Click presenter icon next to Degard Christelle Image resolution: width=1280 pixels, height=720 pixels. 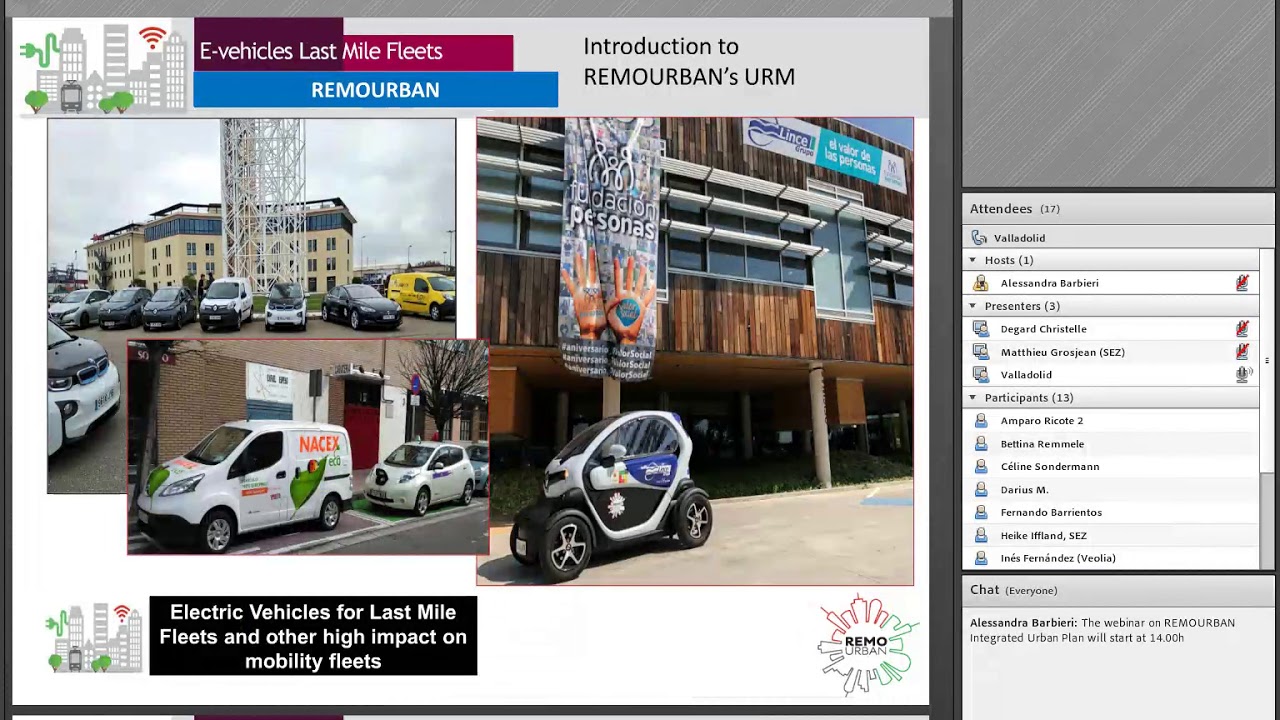[x=980, y=329]
